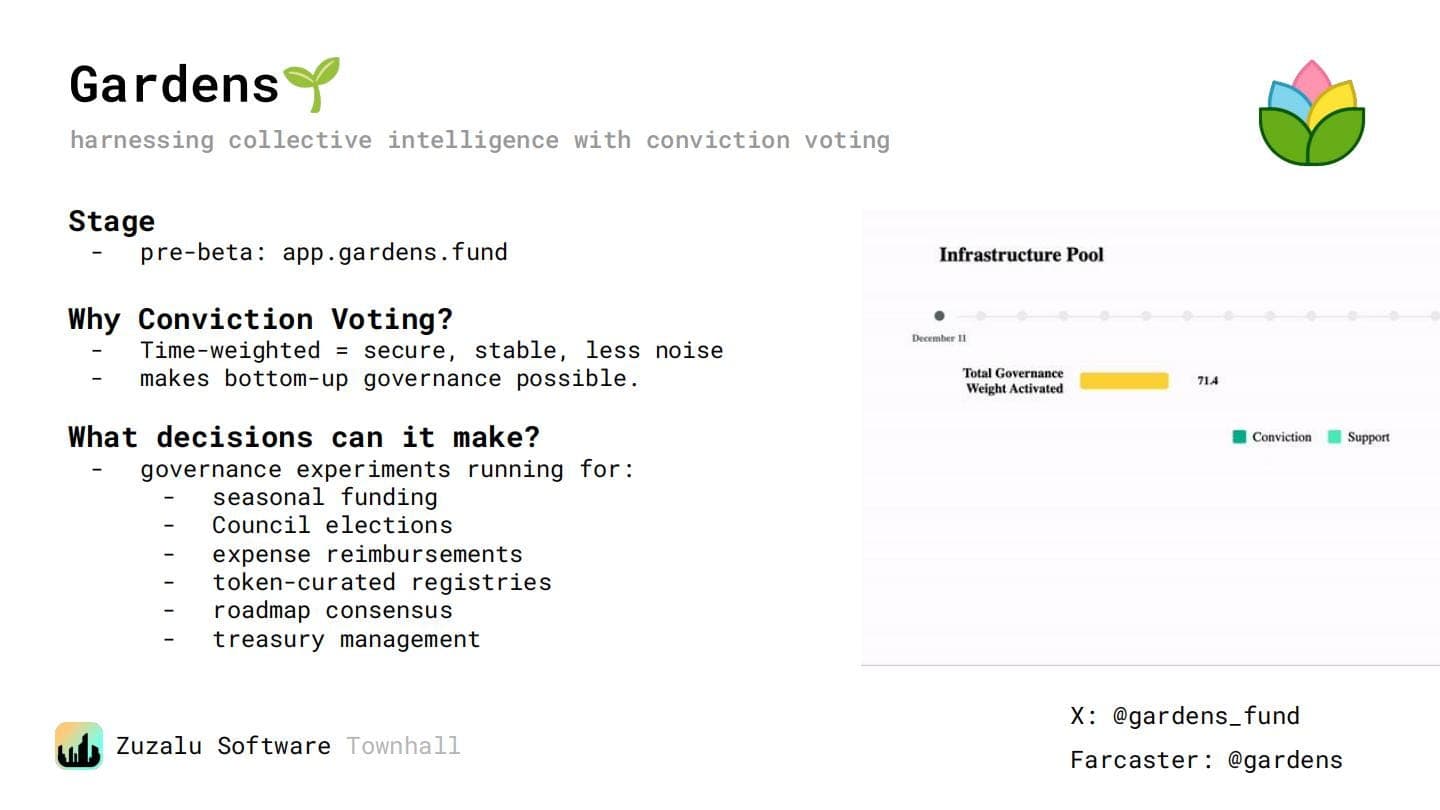Click the treasury management bullet item

click(346, 639)
